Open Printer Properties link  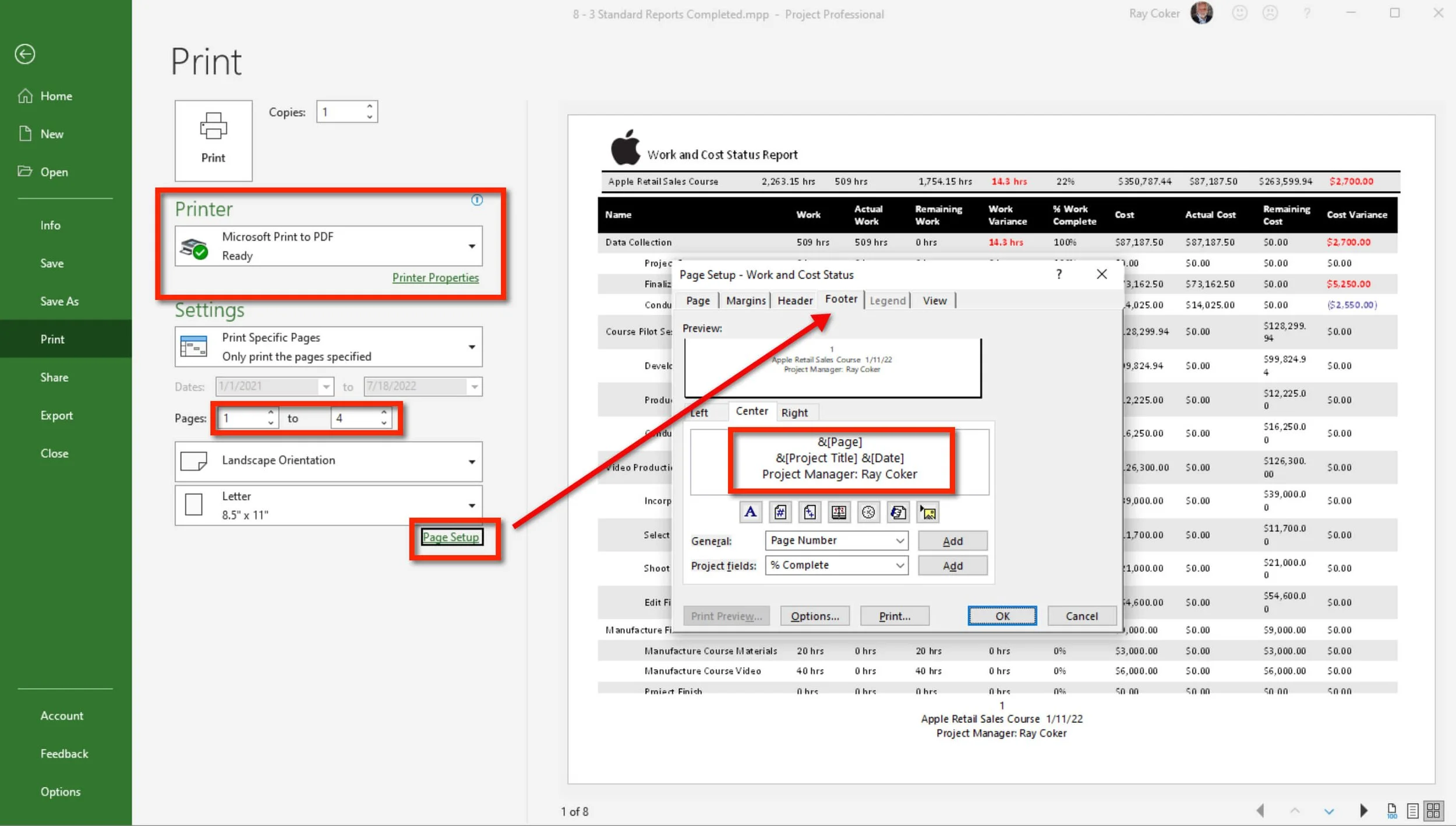coord(436,278)
